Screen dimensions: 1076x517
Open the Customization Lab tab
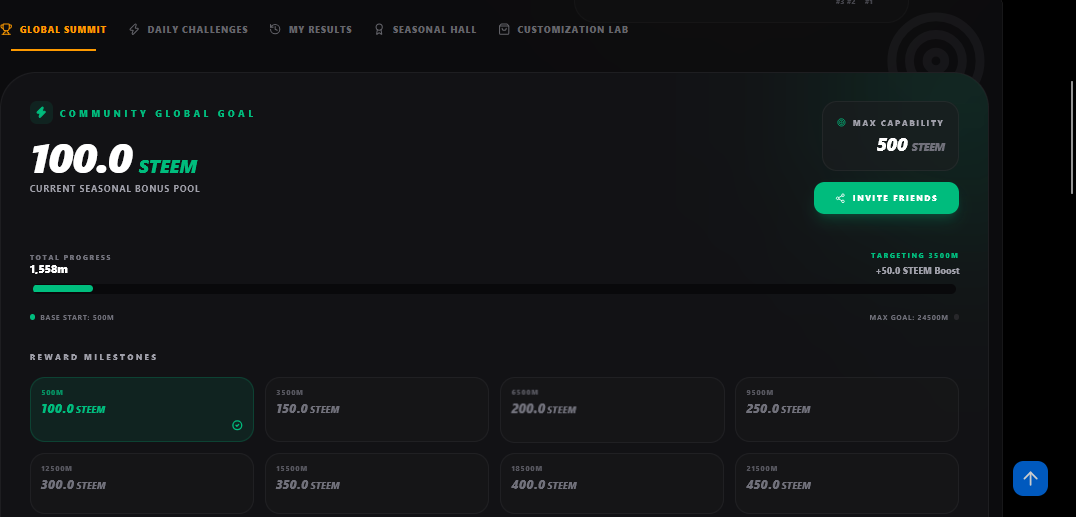click(563, 30)
